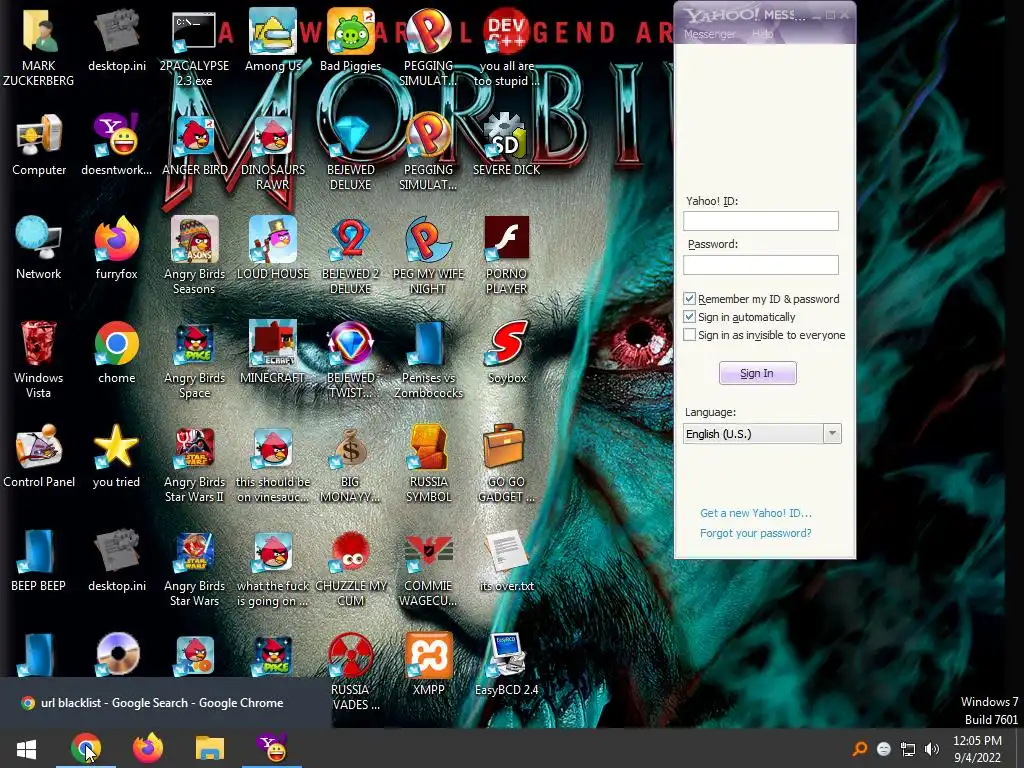
Task: Open the Messenger menu in Yahoo window
Action: [x=709, y=34]
